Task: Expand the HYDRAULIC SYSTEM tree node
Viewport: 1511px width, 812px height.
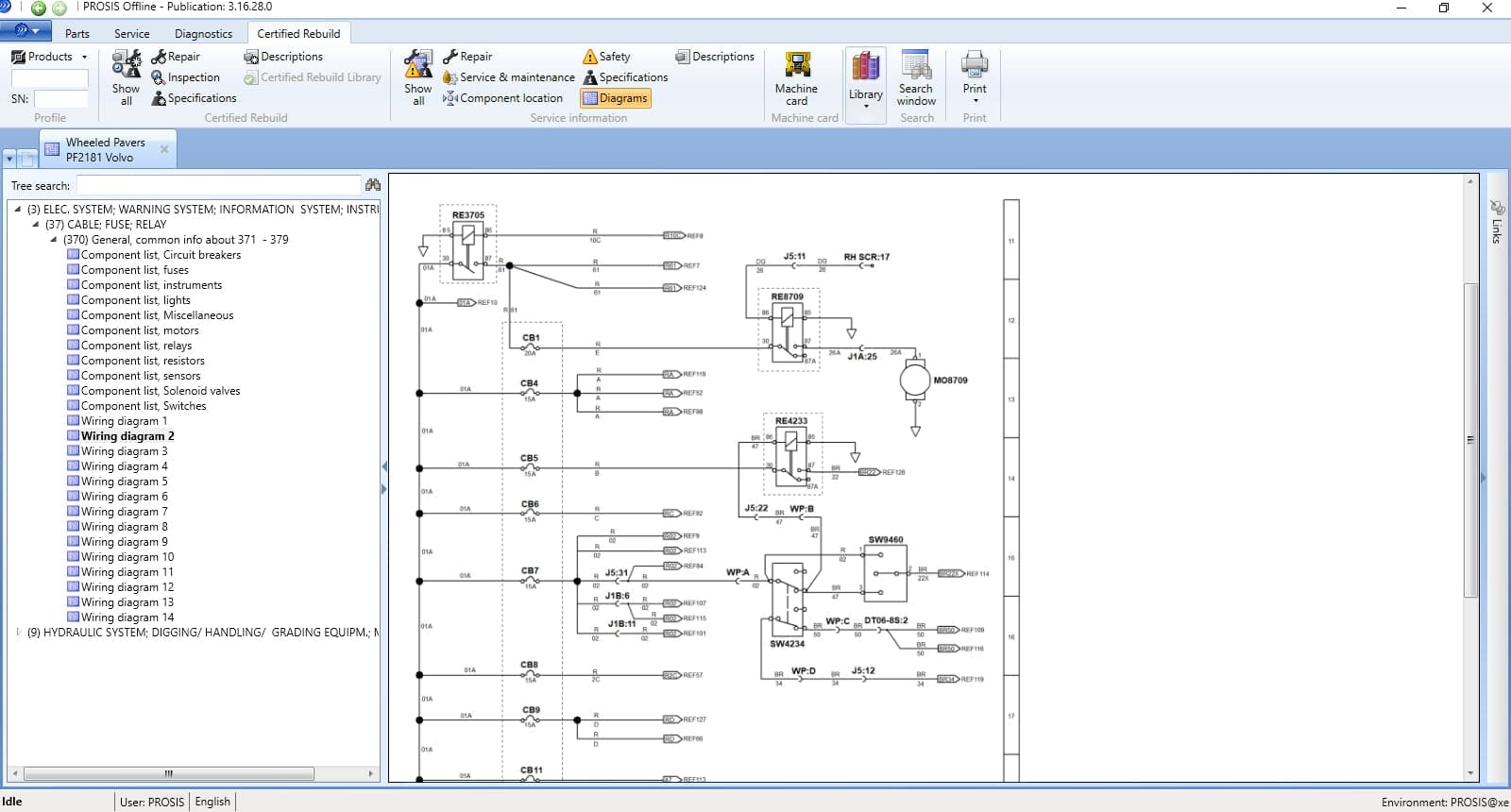Action: click(18, 633)
